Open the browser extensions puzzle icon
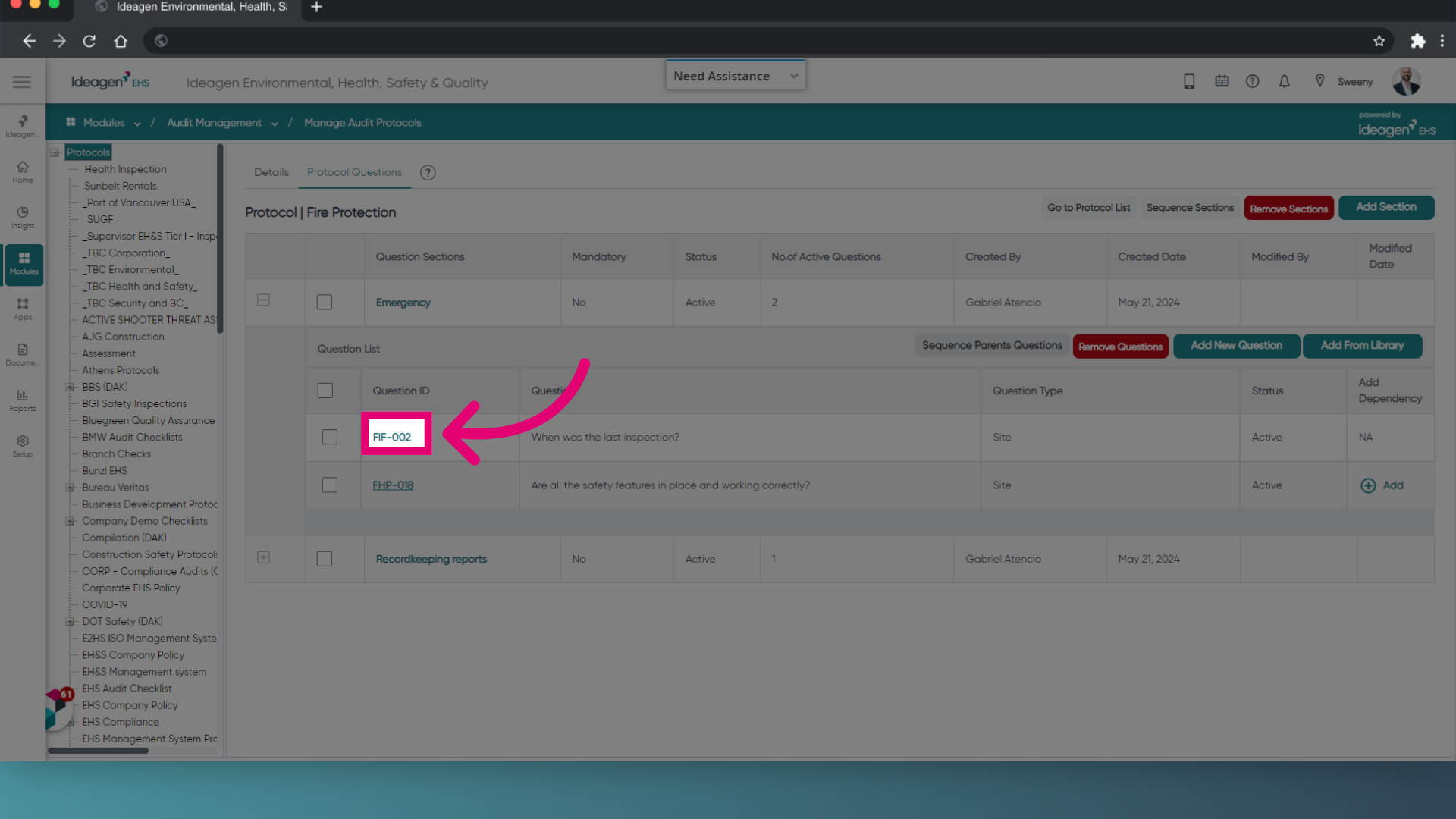The height and width of the screenshot is (819, 1456). [x=1417, y=41]
